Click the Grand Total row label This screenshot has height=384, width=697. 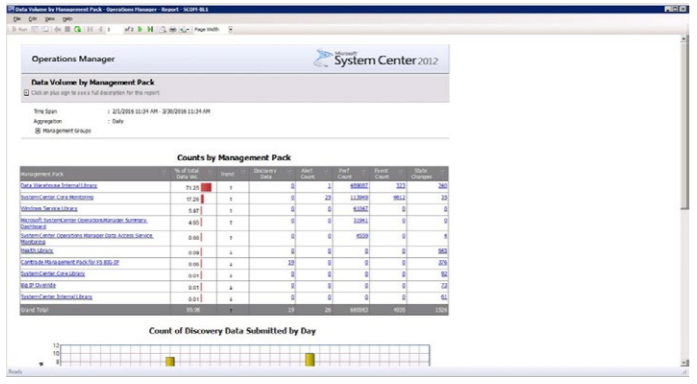click(34, 310)
